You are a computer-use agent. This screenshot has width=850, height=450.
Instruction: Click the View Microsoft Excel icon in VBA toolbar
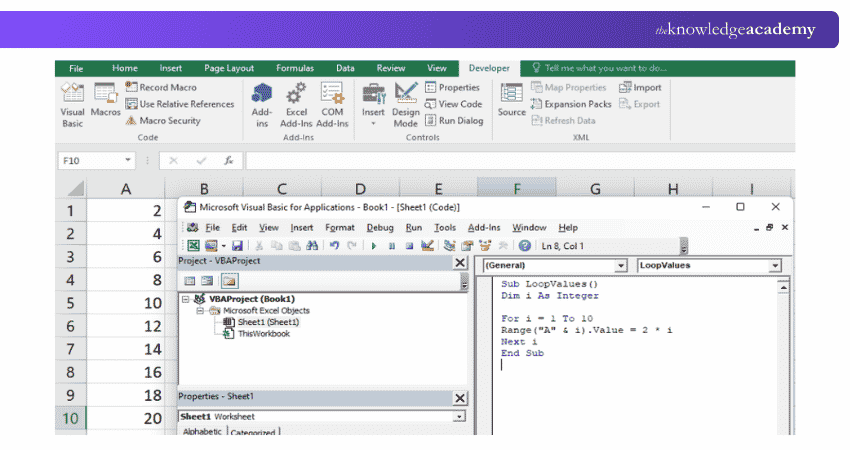click(194, 246)
